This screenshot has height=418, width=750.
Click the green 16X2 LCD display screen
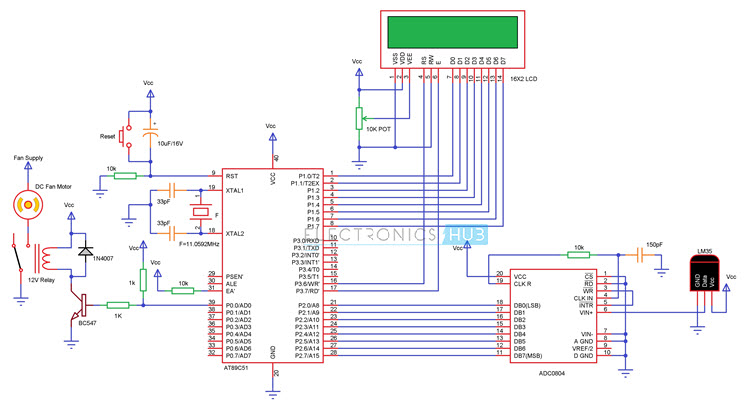pyautogui.click(x=453, y=31)
